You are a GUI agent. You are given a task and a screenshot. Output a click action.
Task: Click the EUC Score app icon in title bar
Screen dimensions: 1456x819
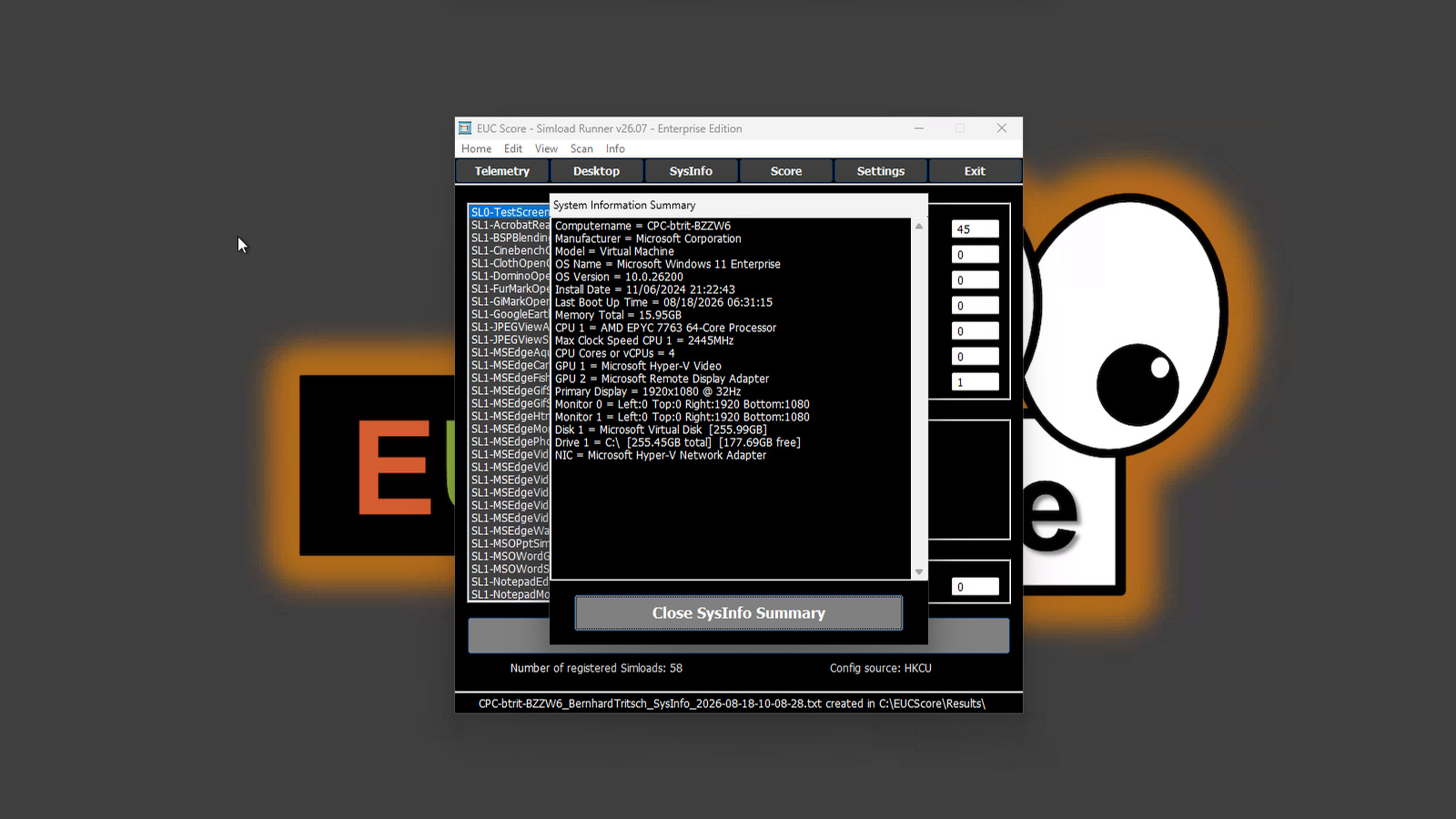click(465, 128)
